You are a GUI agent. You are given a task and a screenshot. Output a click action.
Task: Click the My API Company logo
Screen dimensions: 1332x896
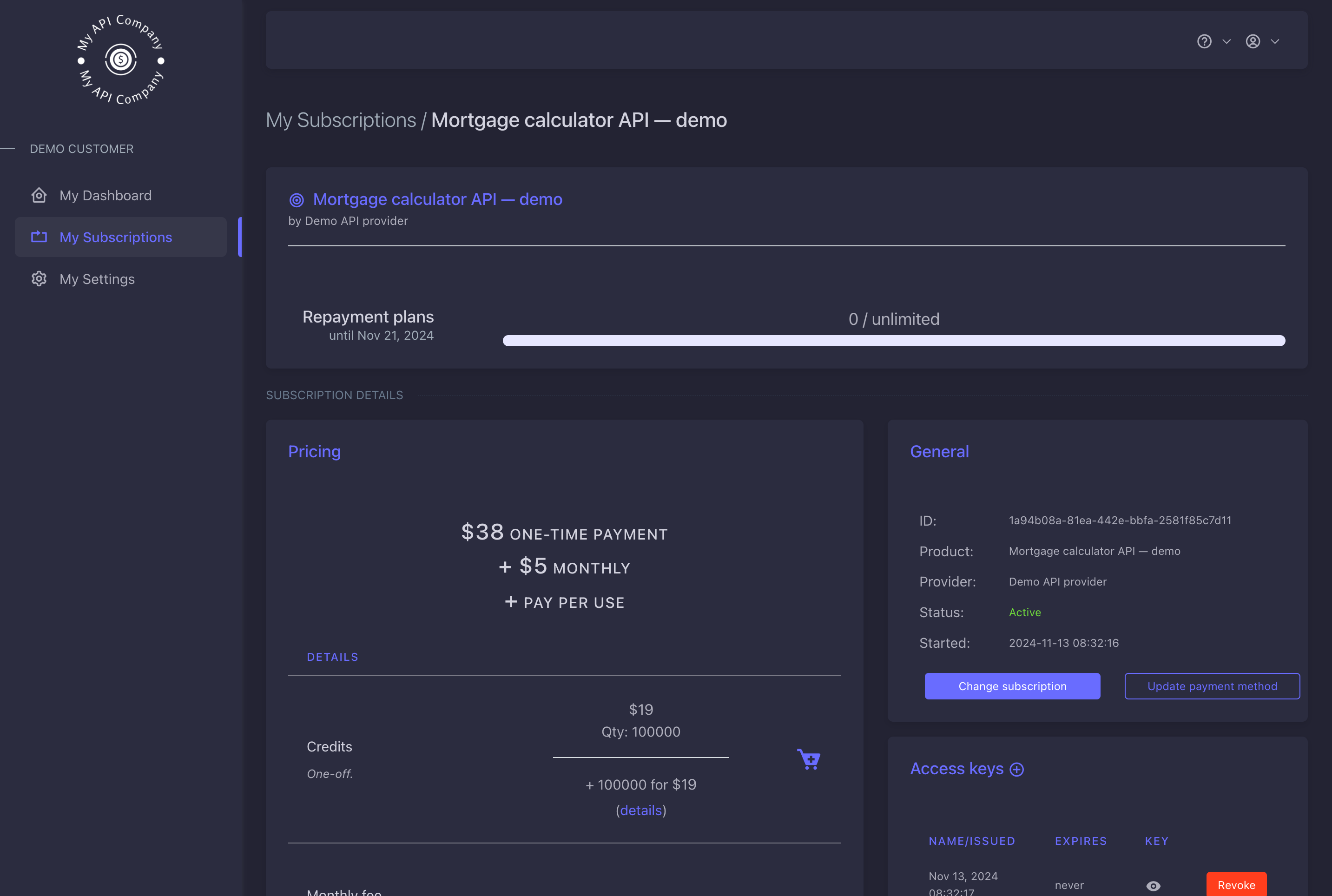point(120,59)
